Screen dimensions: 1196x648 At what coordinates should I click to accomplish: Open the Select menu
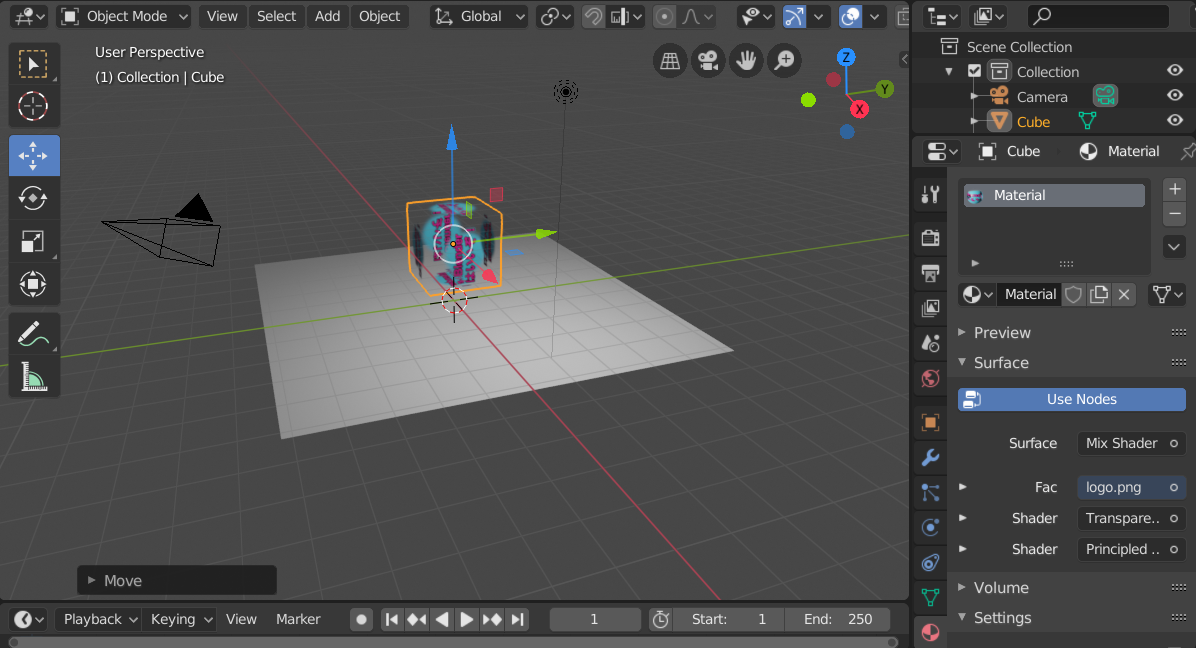(276, 16)
